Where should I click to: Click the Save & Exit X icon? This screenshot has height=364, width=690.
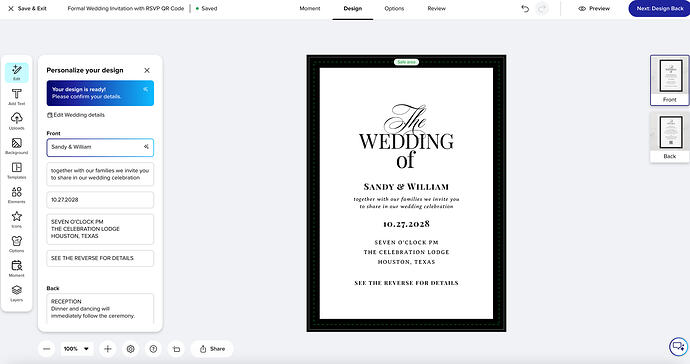point(11,8)
